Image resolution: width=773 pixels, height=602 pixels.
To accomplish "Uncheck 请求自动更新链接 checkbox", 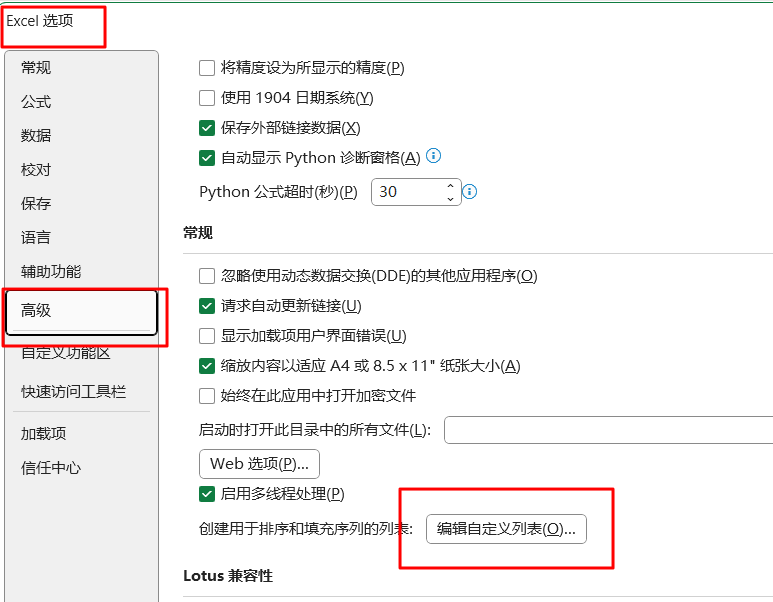I will [207, 306].
